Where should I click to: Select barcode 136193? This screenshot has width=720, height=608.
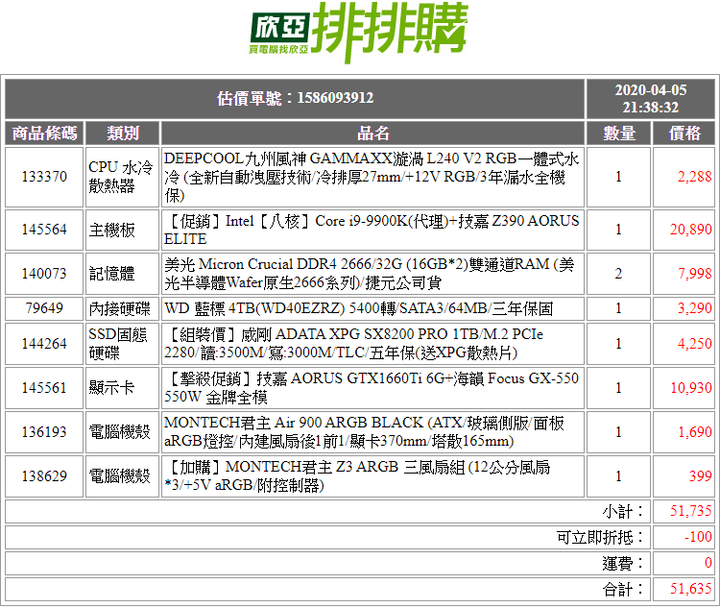45,432
